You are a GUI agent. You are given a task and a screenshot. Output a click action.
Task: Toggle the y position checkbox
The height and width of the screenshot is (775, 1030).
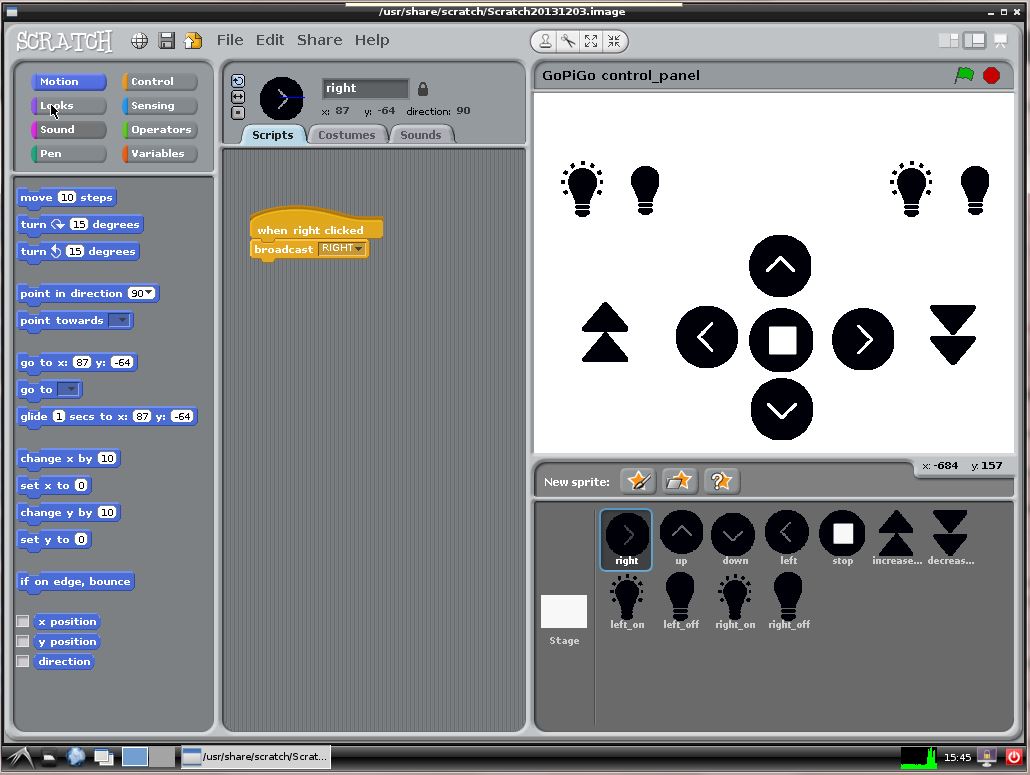(x=22, y=642)
